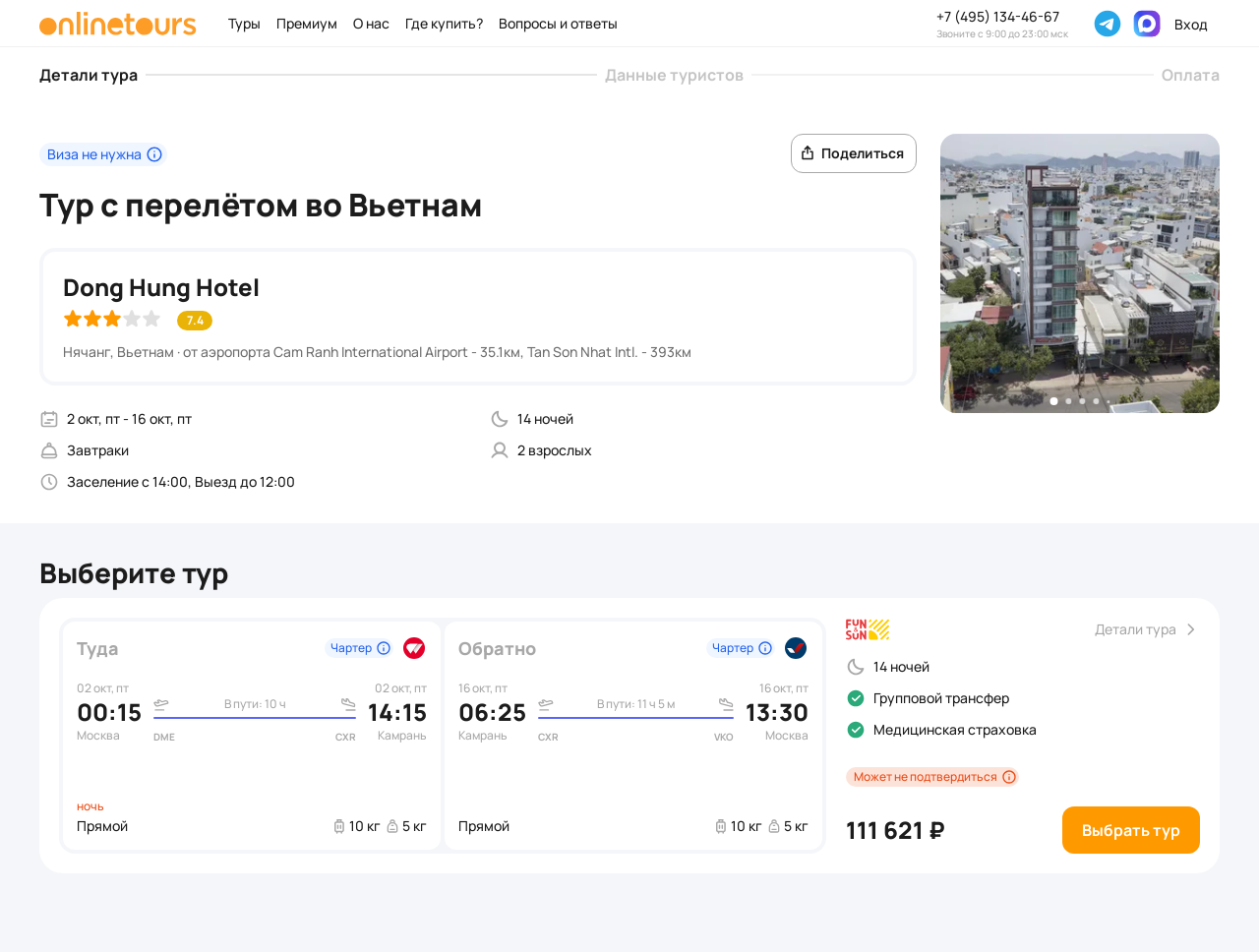Select the Данные туристов step
Viewport: 1259px width, 952px height.
pyautogui.click(x=674, y=75)
